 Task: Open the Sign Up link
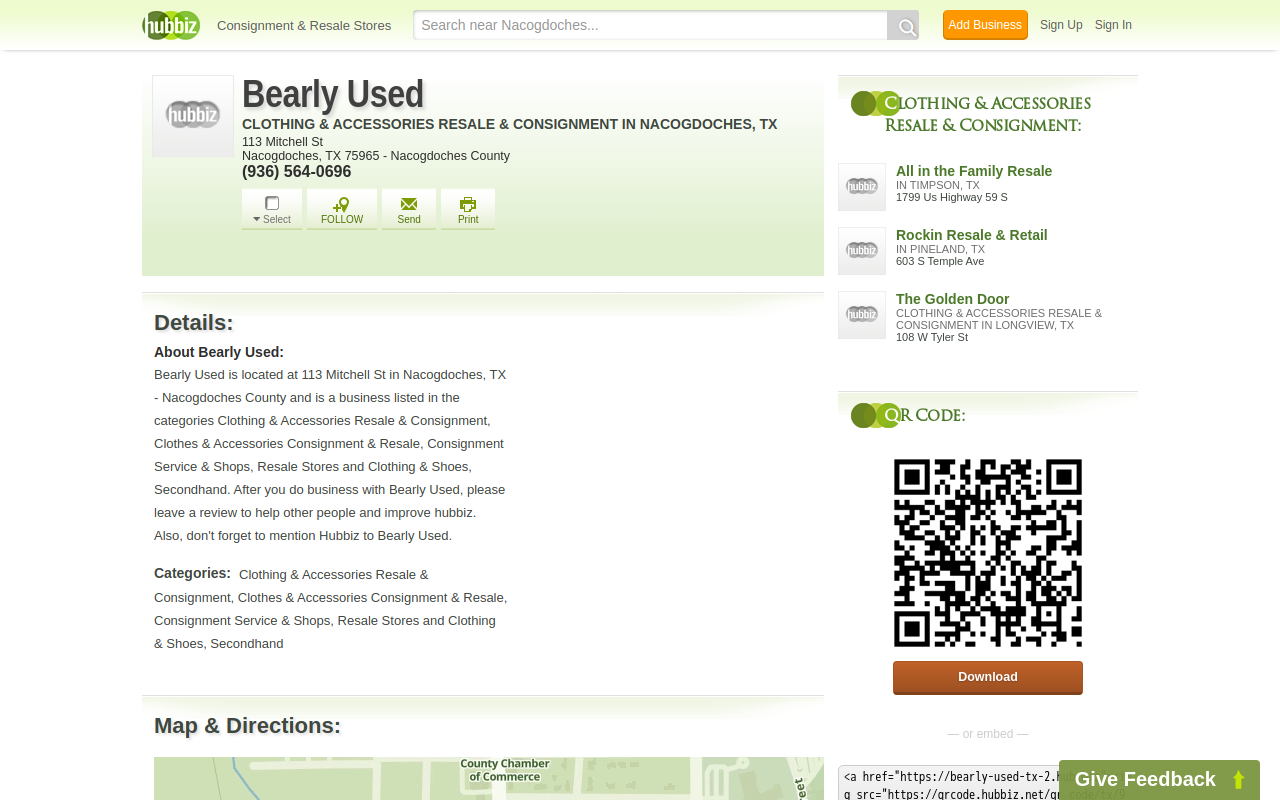pos(1061,25)
